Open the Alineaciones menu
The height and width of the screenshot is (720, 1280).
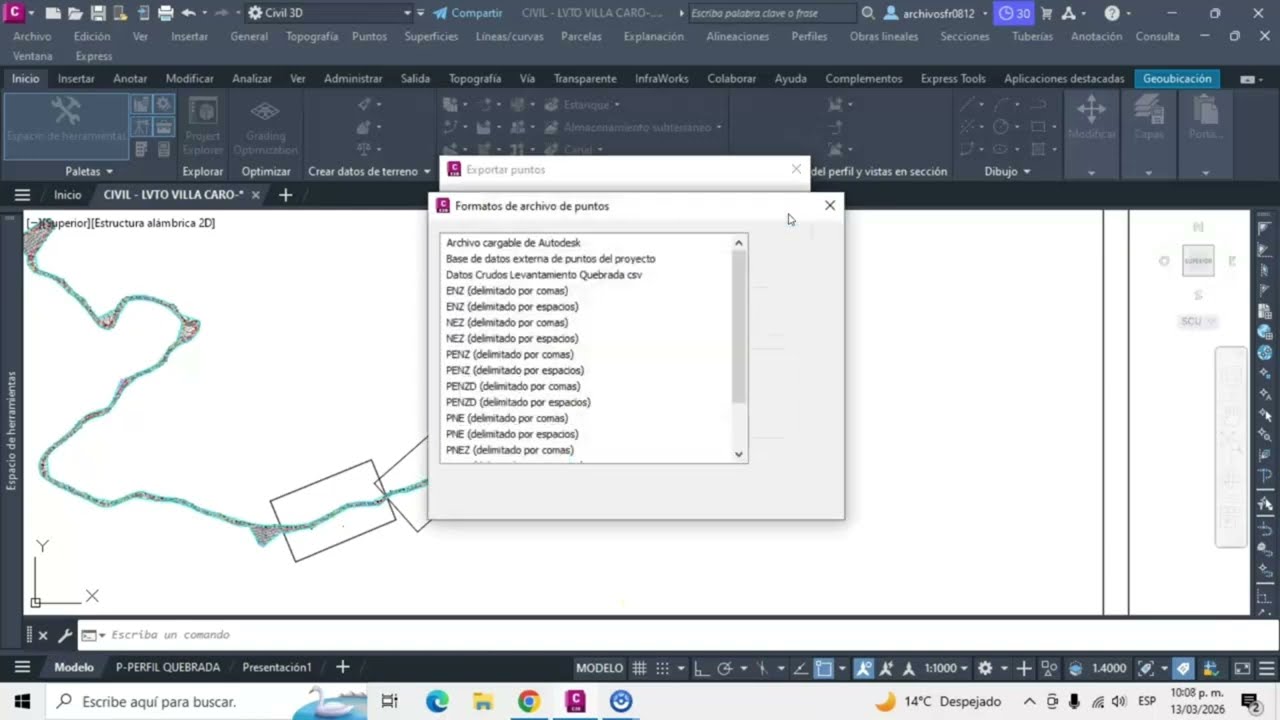[x=738, y=36]
